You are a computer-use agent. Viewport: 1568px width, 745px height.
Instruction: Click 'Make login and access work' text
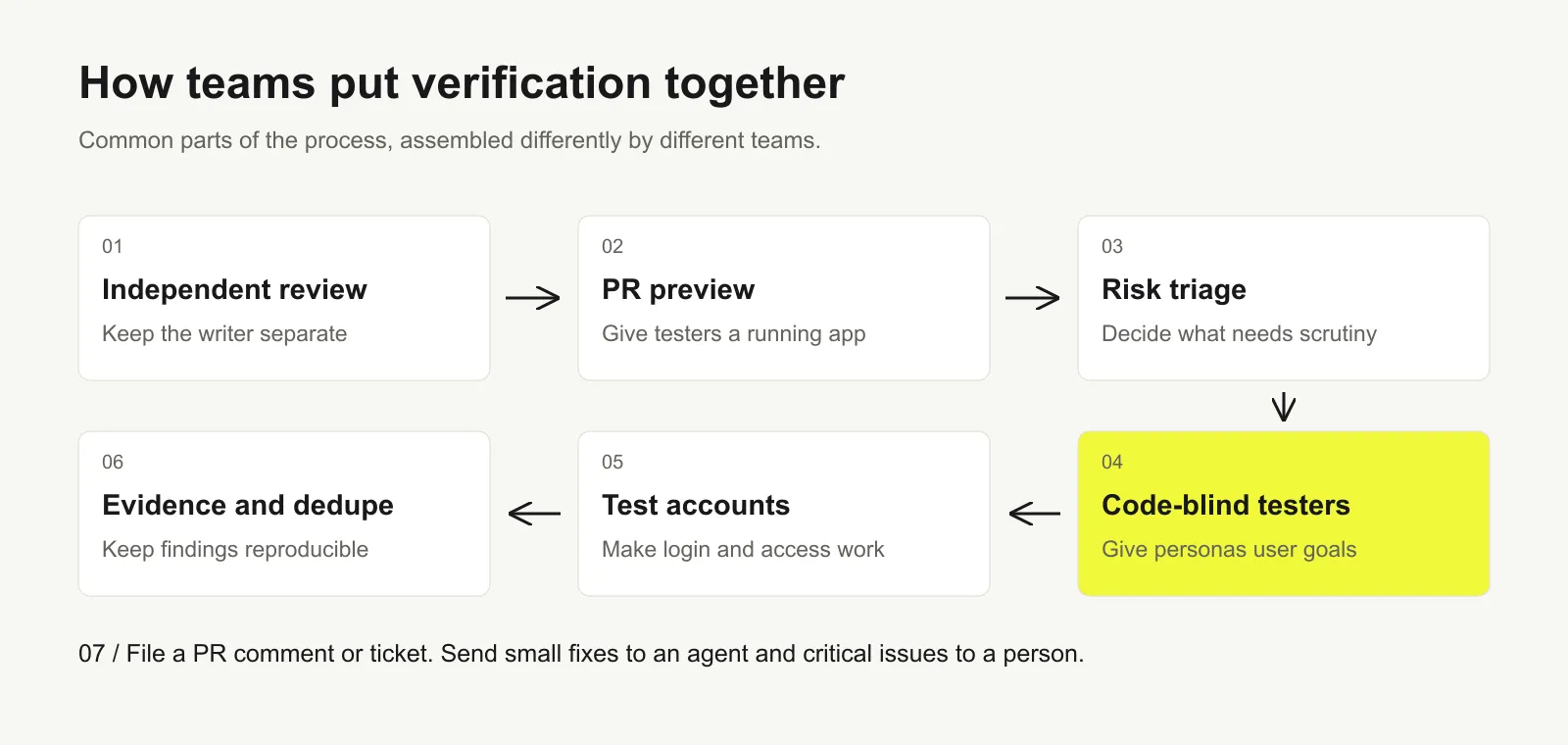743,549
